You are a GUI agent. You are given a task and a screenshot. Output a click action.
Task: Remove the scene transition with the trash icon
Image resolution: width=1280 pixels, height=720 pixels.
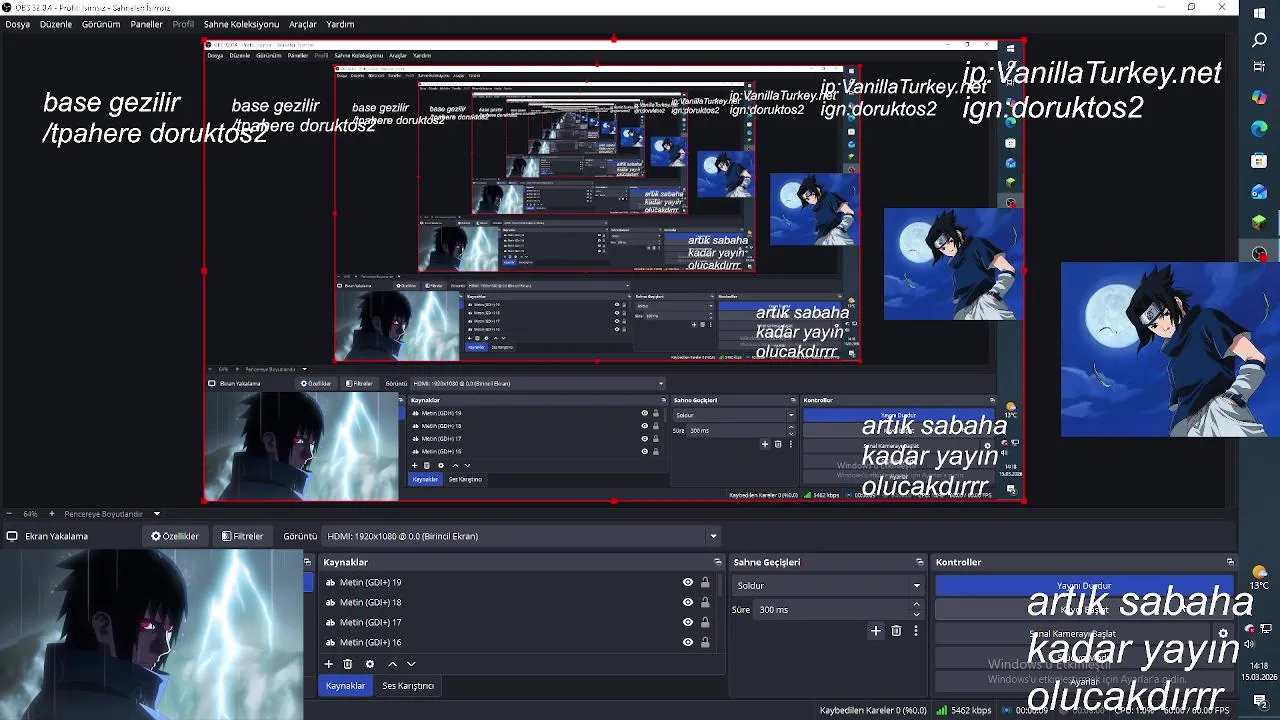pos(896,631)
